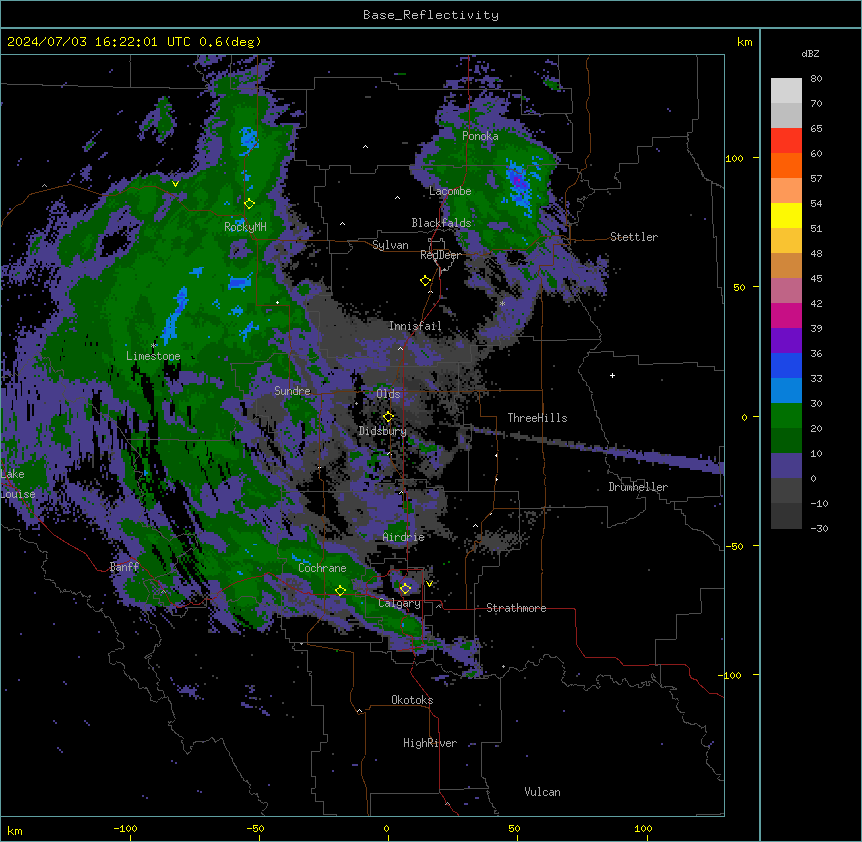The width and height of the screenshot is (862, 842).
Task: Select the Vulcan label
Action: [x=543, y=792]
